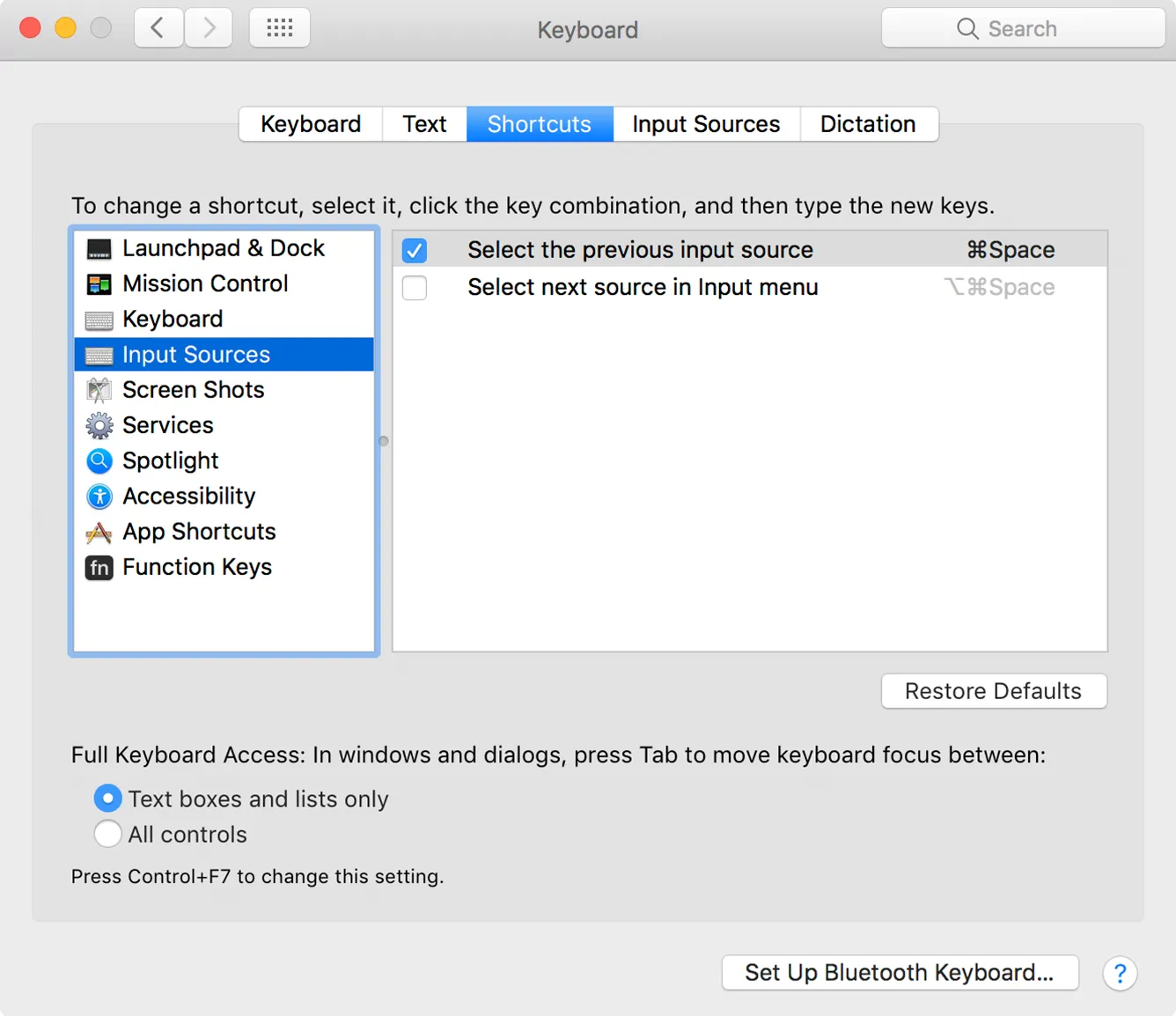Click the Accessibility icon in sidebar

pyautogui.click(x=99, y=497)
